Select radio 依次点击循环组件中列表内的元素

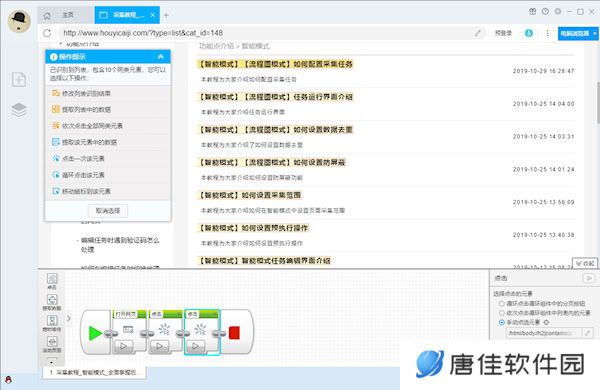(x=502, y=313)
